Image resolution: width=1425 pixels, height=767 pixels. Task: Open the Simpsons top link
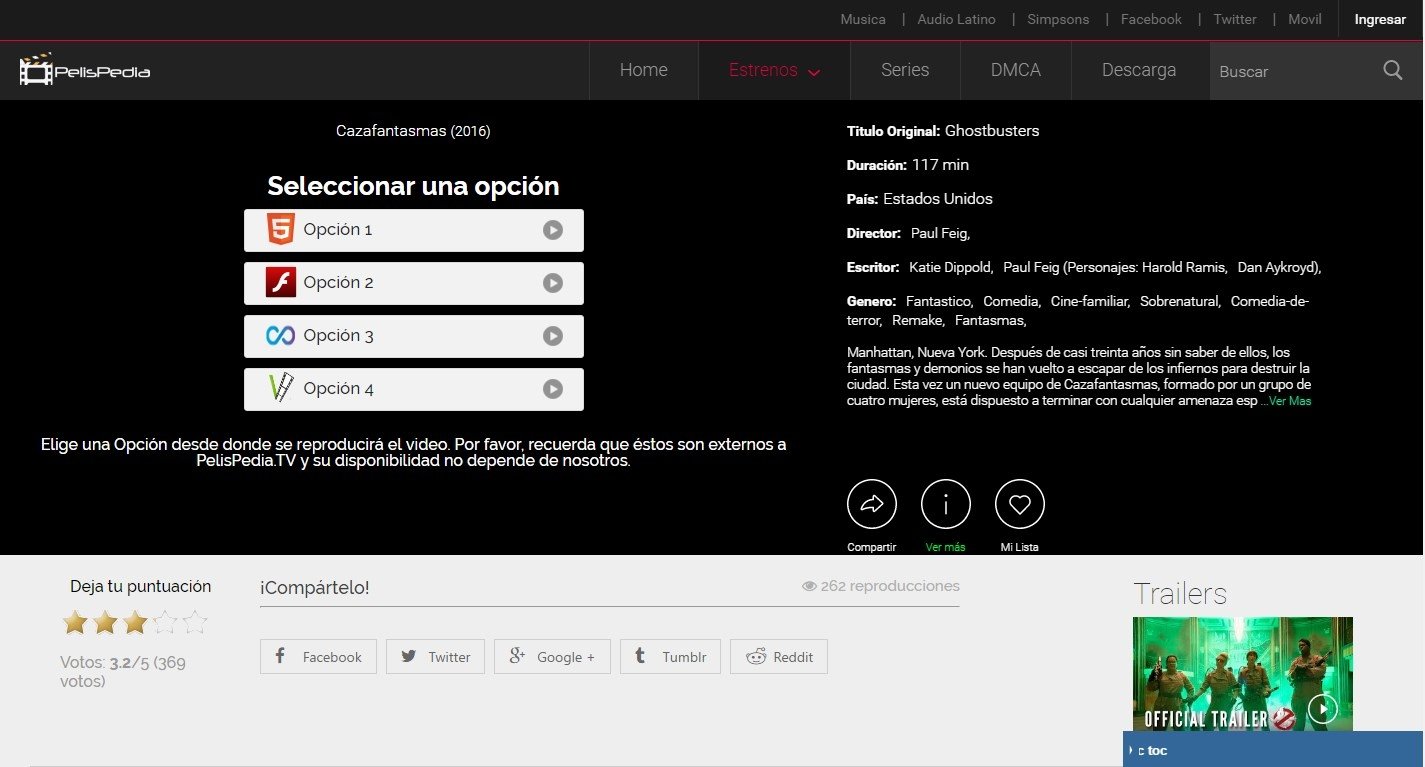1059,19
